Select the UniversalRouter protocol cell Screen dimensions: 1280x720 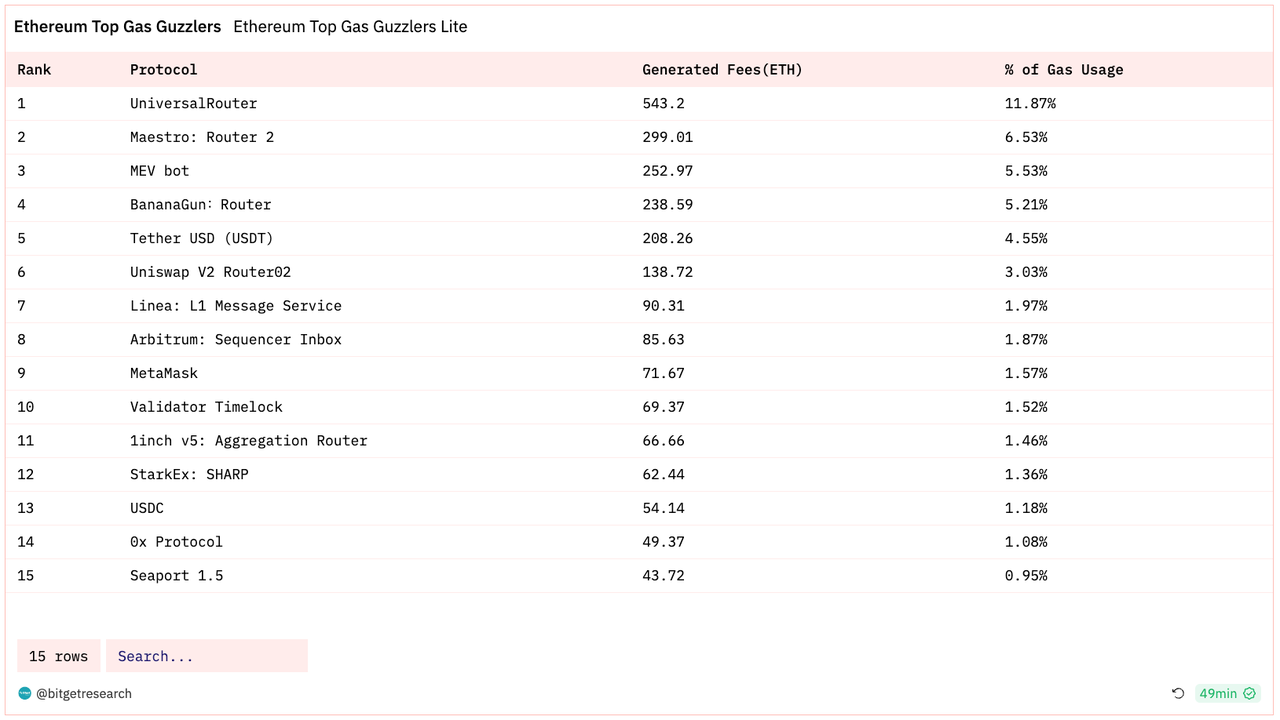(x=193, y=103)
